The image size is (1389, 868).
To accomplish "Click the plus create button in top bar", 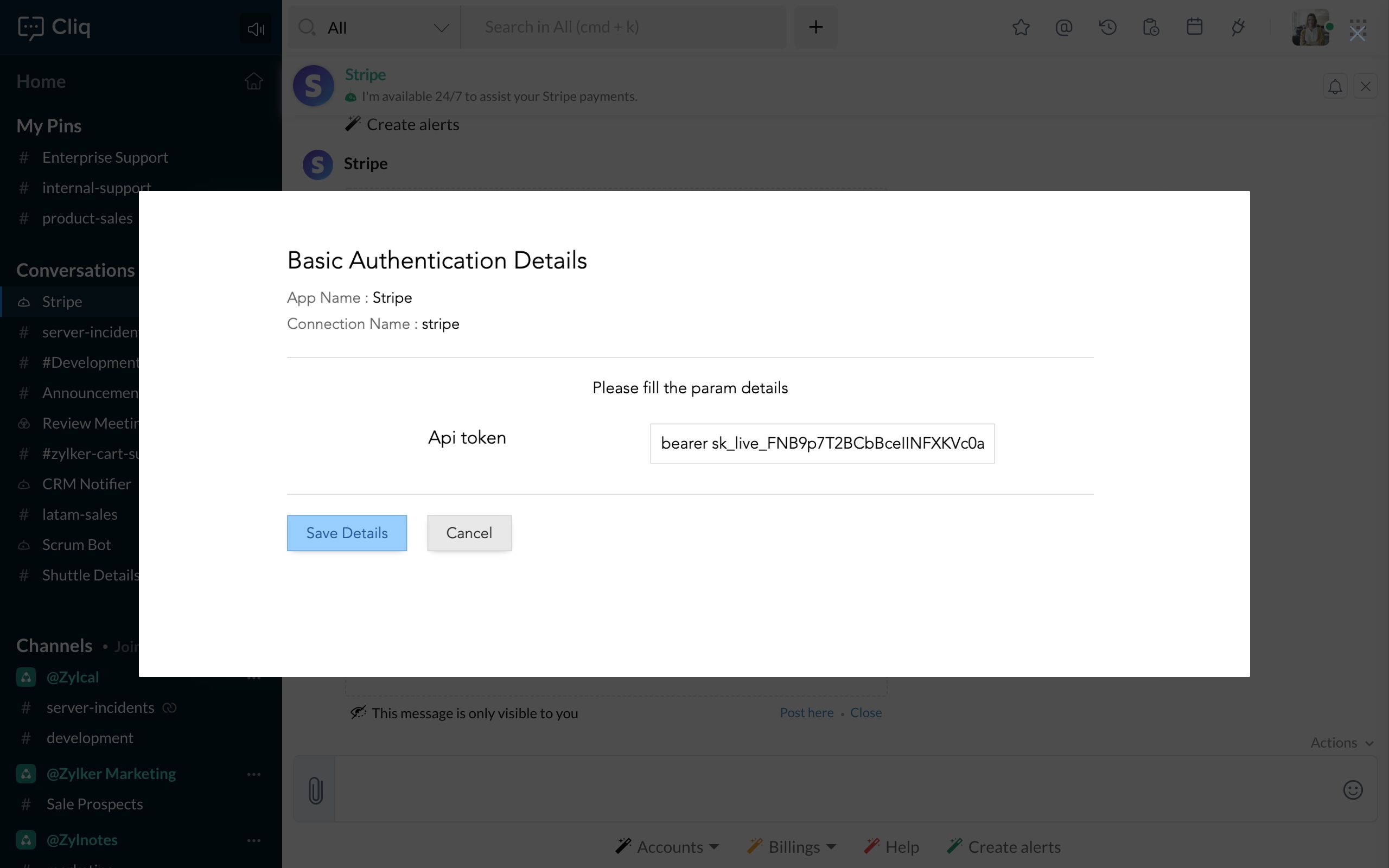I will click(x=815, y=27).
